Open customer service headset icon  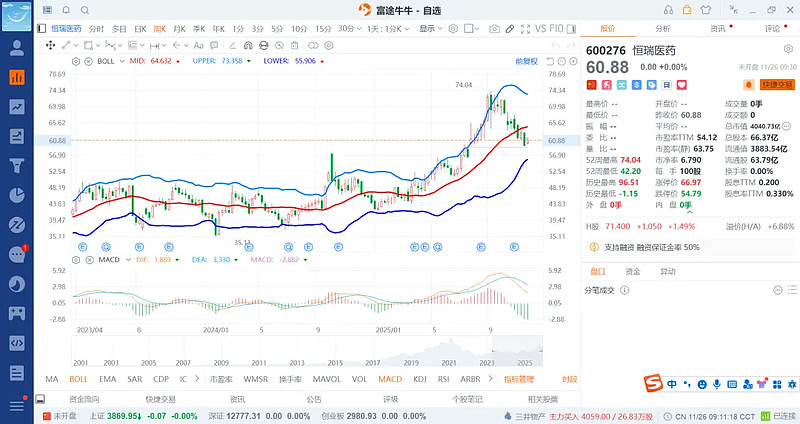tap(668, 10)
